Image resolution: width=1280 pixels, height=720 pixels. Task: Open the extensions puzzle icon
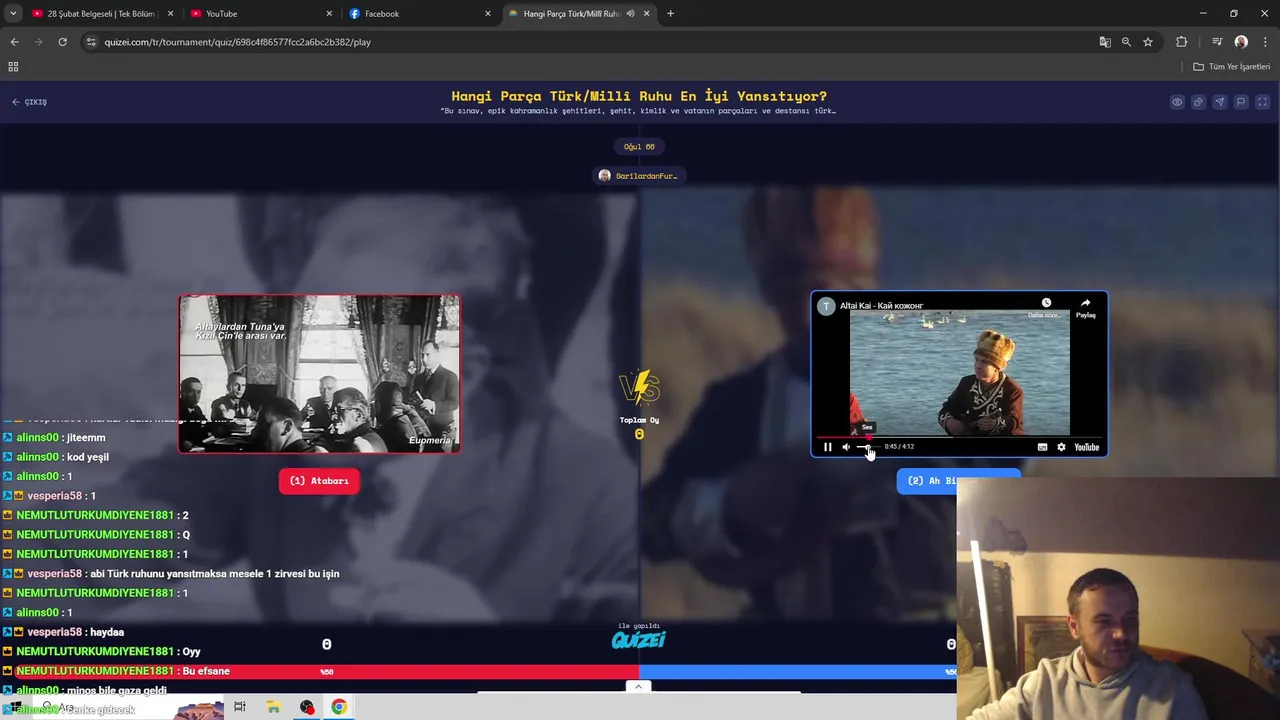[1182, 42]
